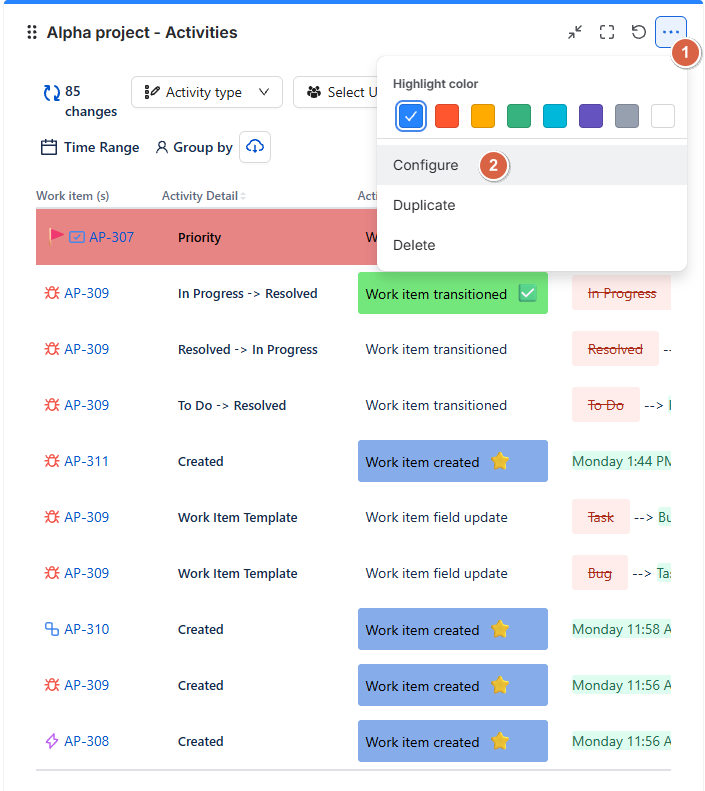705x791 pixels.
Task: Open the AP-310 work item link
Action: click(x=86, y=629)
